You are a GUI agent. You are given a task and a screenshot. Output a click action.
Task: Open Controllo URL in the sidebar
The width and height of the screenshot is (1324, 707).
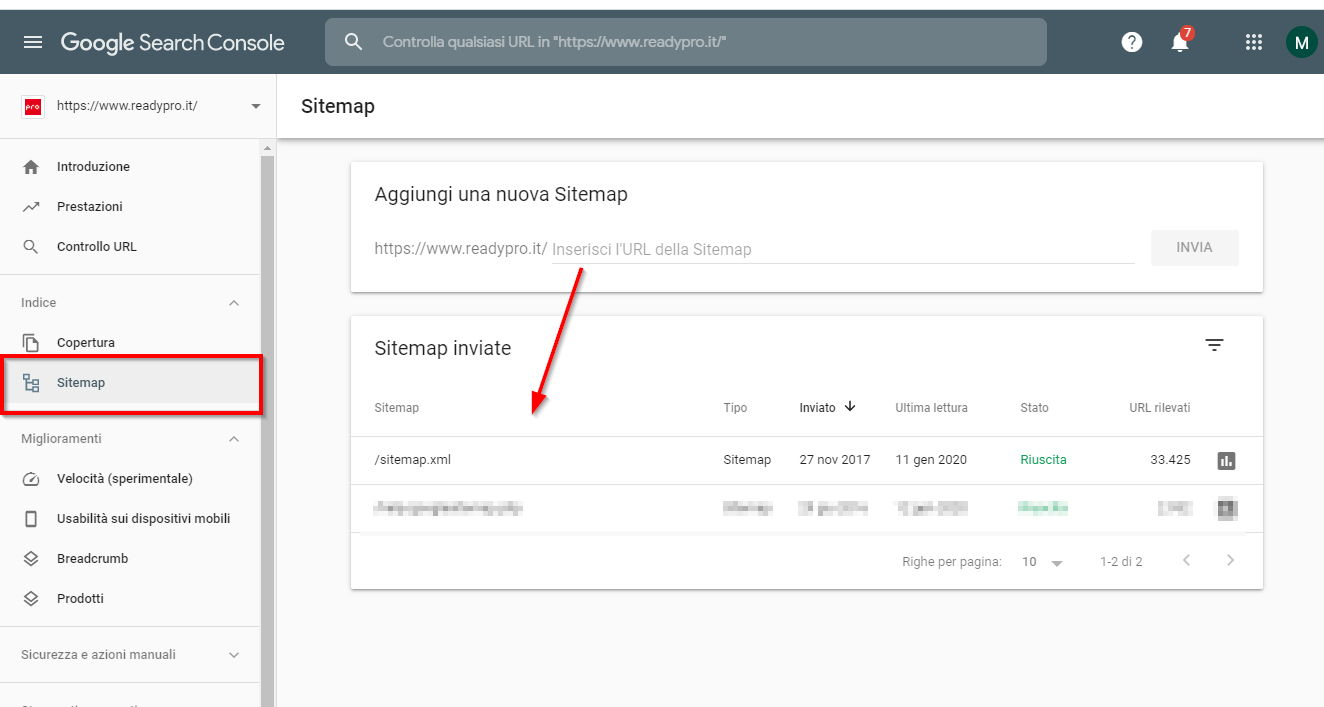tap(97, 247)
